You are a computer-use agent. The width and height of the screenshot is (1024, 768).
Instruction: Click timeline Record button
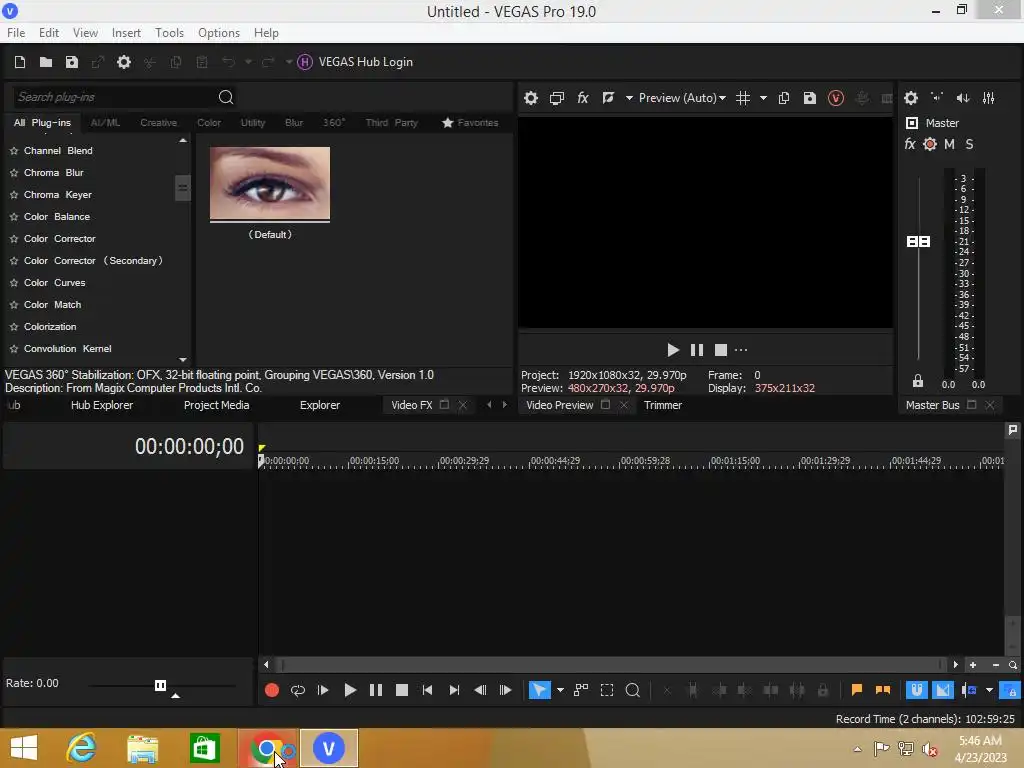point(272,690)
